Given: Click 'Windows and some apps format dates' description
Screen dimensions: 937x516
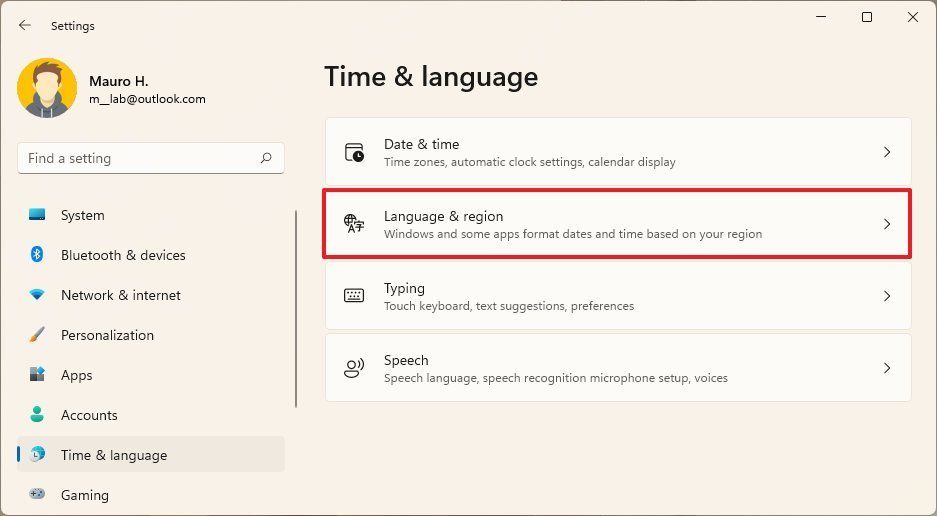Looking at the screenshot, I should [572, 234].
